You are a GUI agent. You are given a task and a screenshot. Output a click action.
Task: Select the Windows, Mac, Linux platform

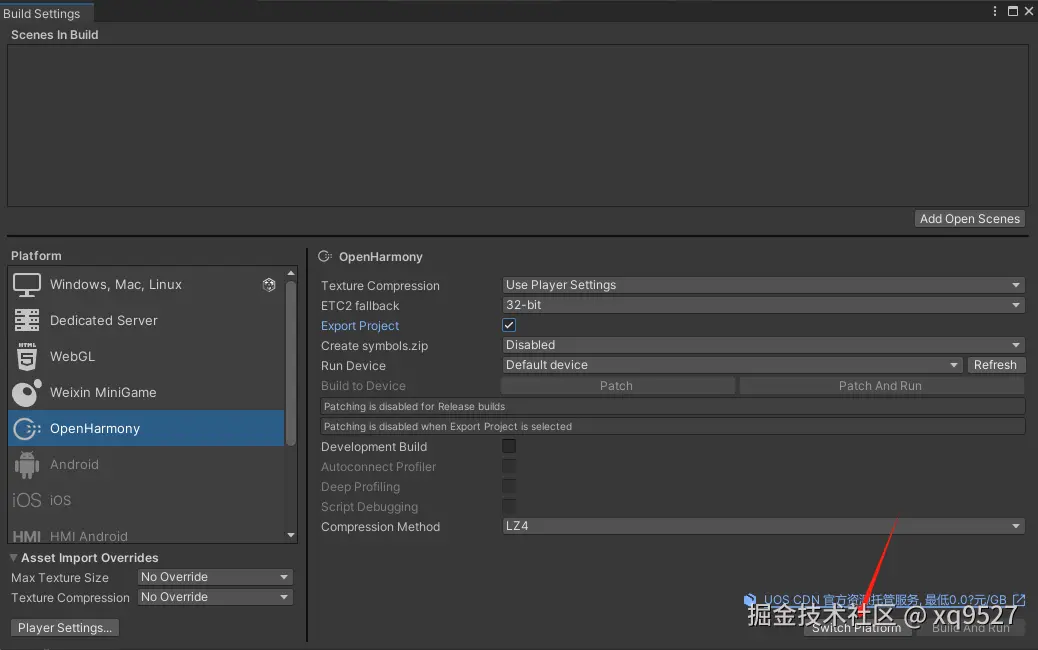coord(146,285)
